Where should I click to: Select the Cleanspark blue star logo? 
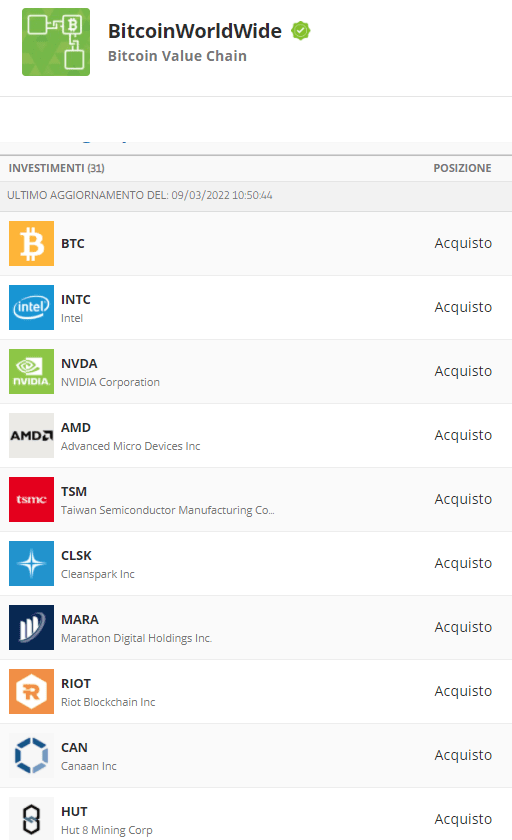(32, 564)
